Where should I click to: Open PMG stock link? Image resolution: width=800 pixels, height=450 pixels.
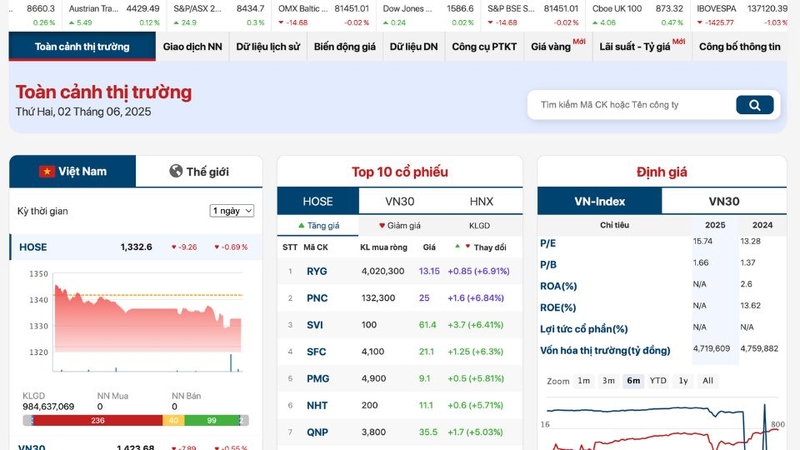[317, 379]
